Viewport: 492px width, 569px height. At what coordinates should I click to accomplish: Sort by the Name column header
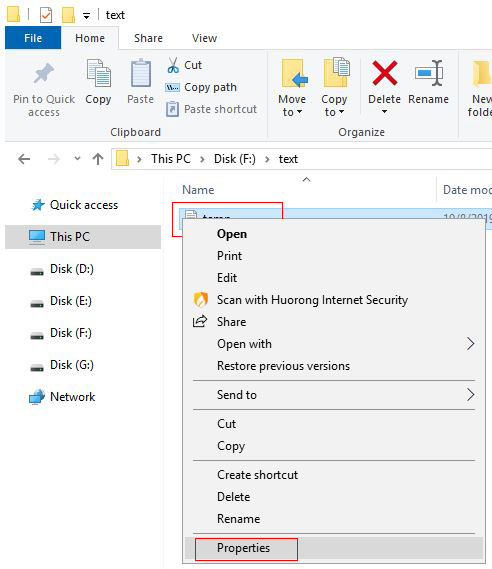tap(198, 190)
